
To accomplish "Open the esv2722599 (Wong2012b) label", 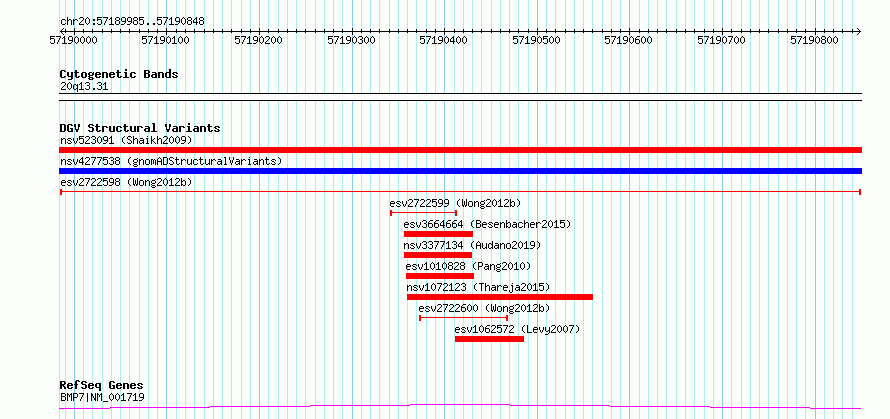I will [x=455, y=203].
